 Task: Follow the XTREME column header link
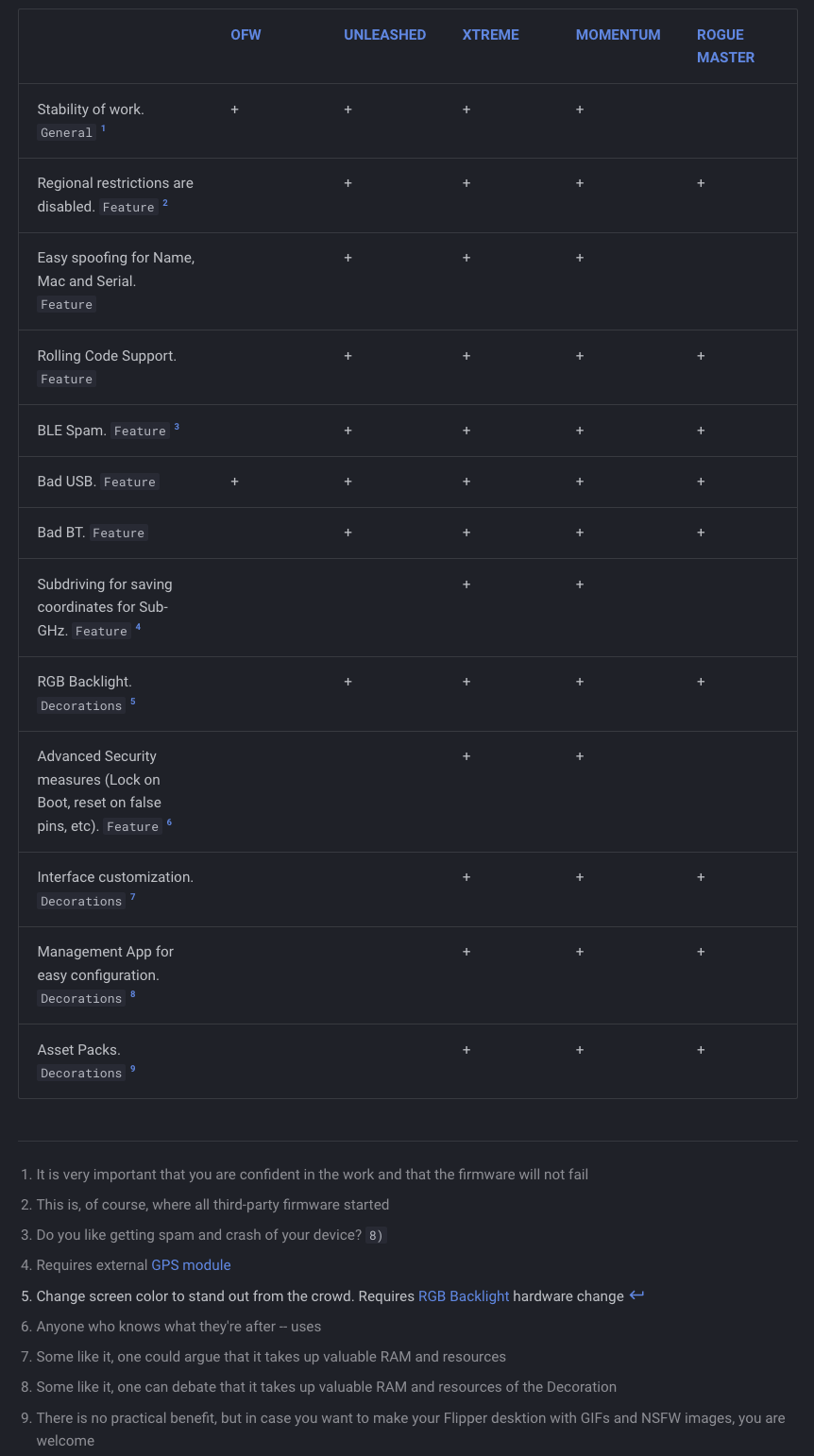click(490, 35)
